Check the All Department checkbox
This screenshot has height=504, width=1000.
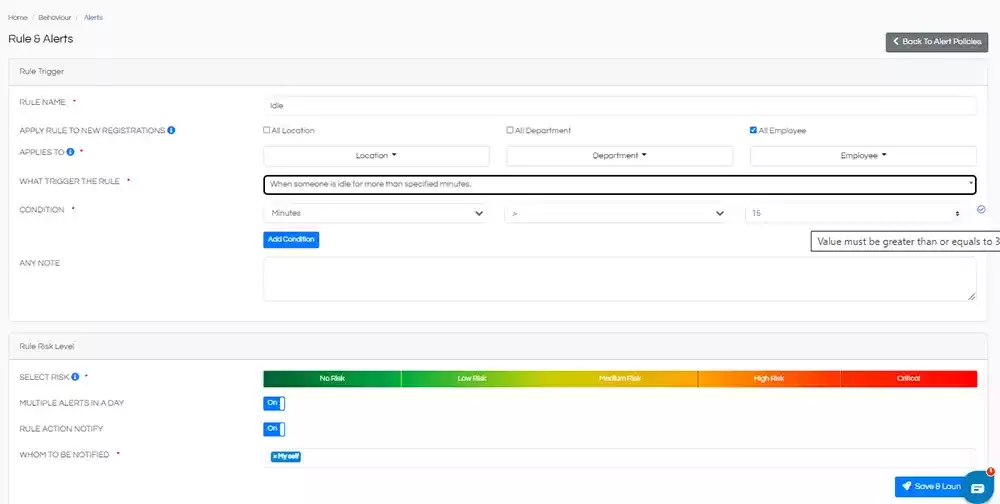click(x=510, y=130)
